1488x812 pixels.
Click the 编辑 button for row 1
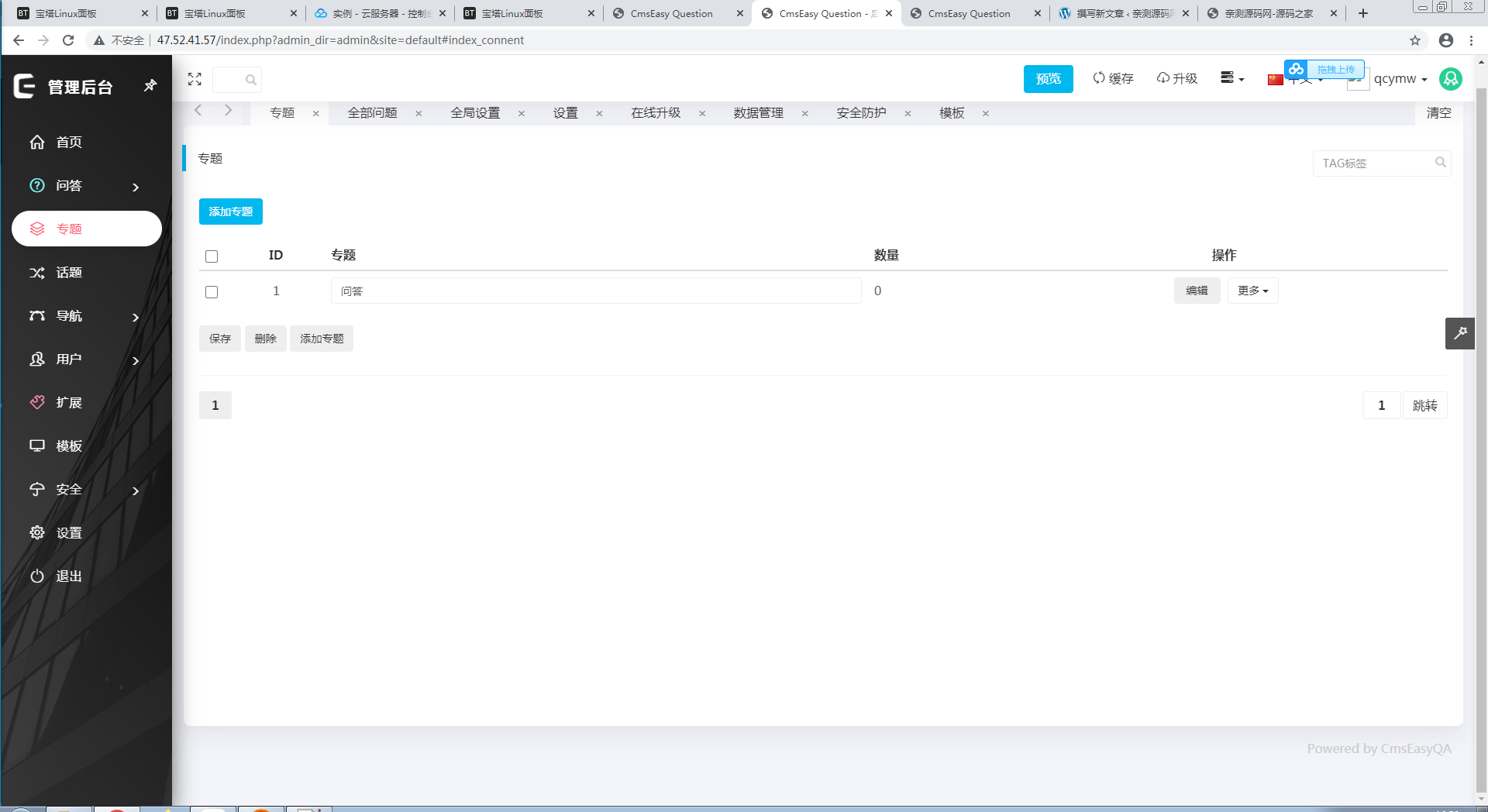(1197, 291)
